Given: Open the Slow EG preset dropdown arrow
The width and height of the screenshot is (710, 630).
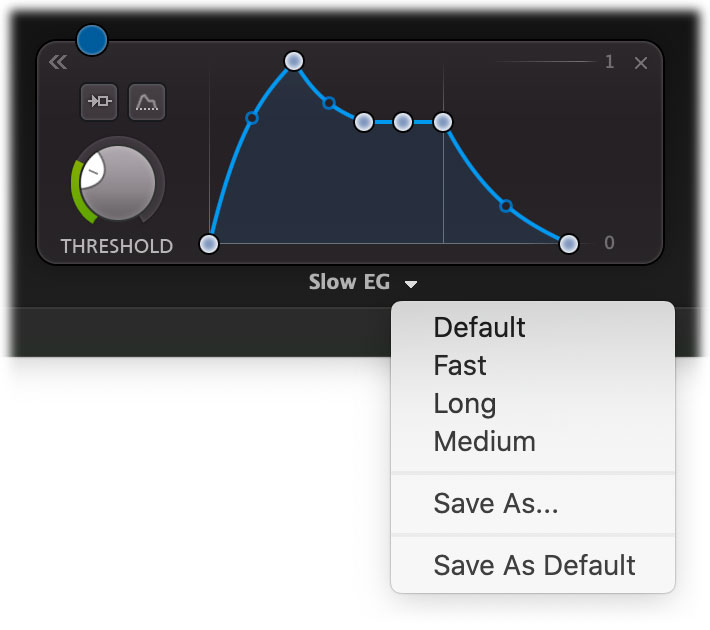Looking at the screenshot, I should click(411, 284).
